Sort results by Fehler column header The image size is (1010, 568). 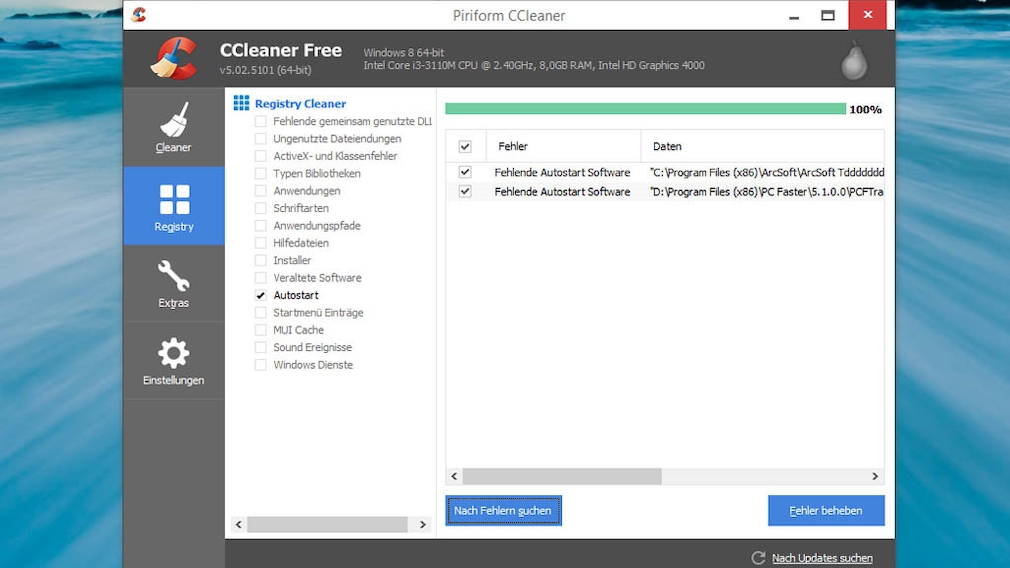[x=562, y=147]
